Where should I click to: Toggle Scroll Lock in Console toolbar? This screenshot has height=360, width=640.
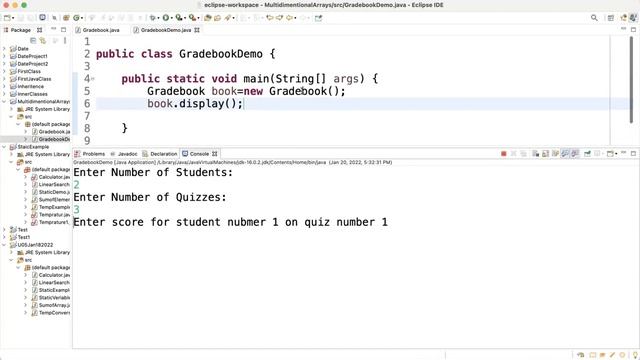[x=546, y=154]
